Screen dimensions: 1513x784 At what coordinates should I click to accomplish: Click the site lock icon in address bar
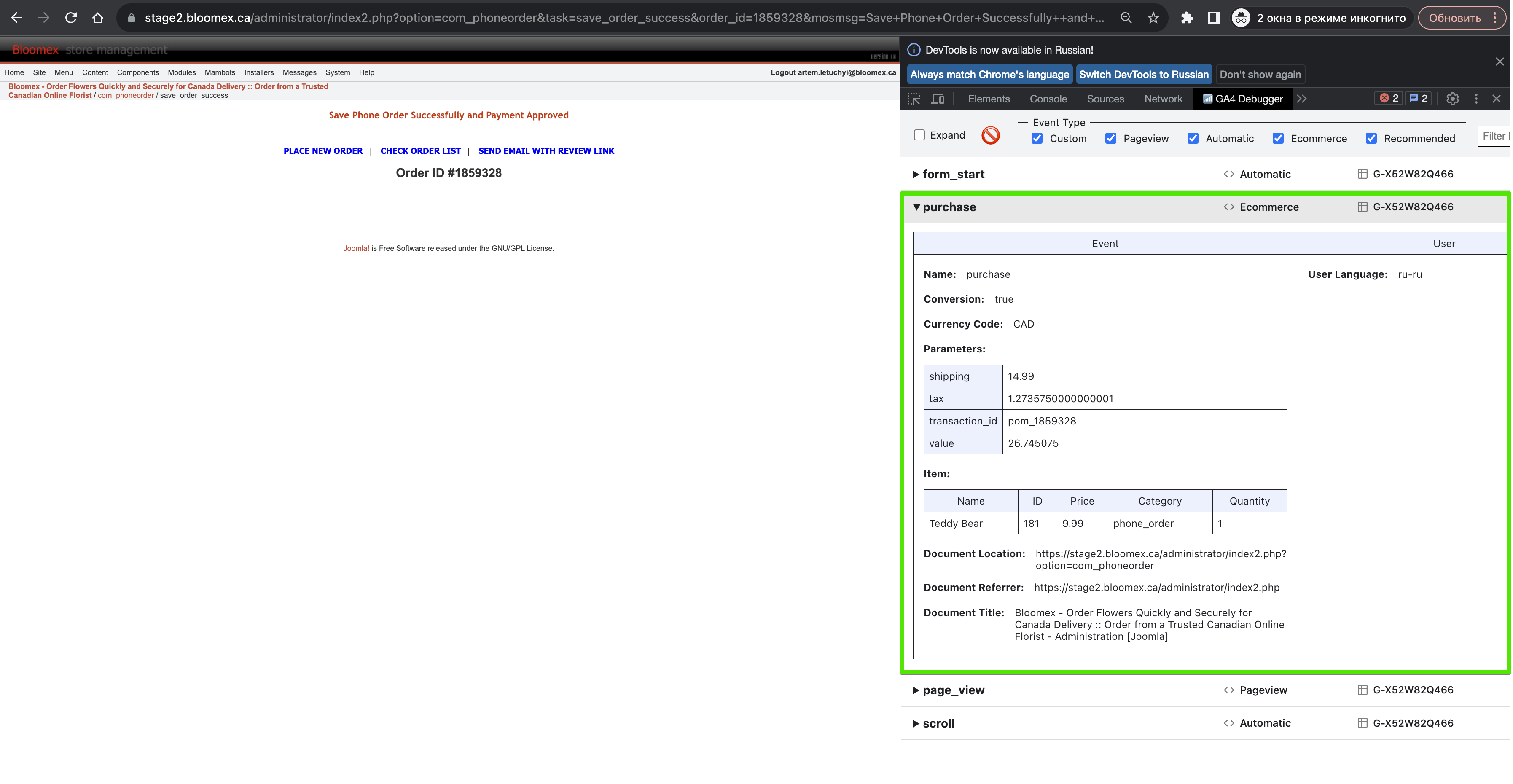tap(132, 18)
